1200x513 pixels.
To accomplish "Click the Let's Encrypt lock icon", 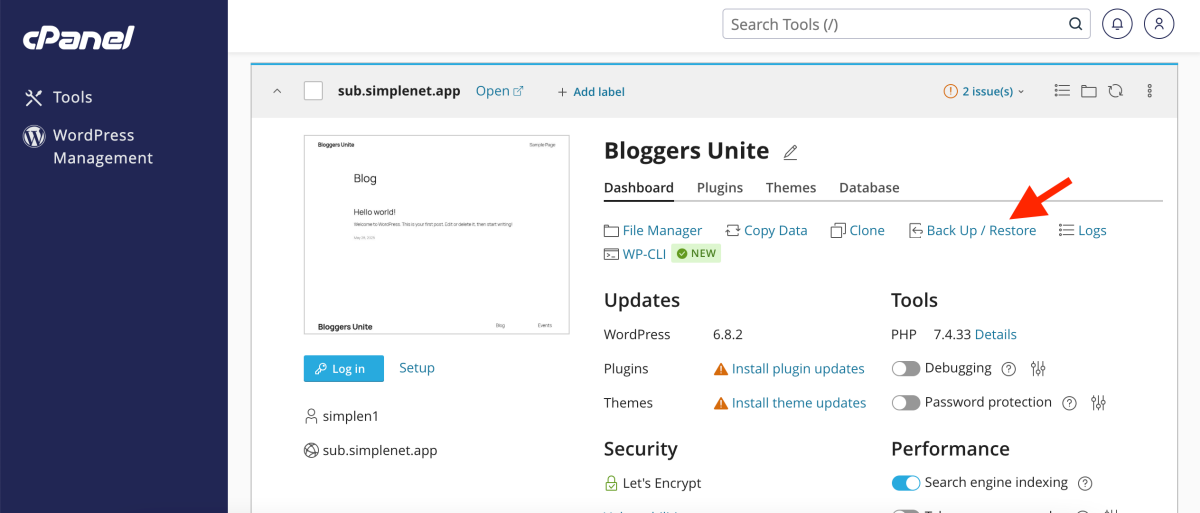I will tap(611, 483).
